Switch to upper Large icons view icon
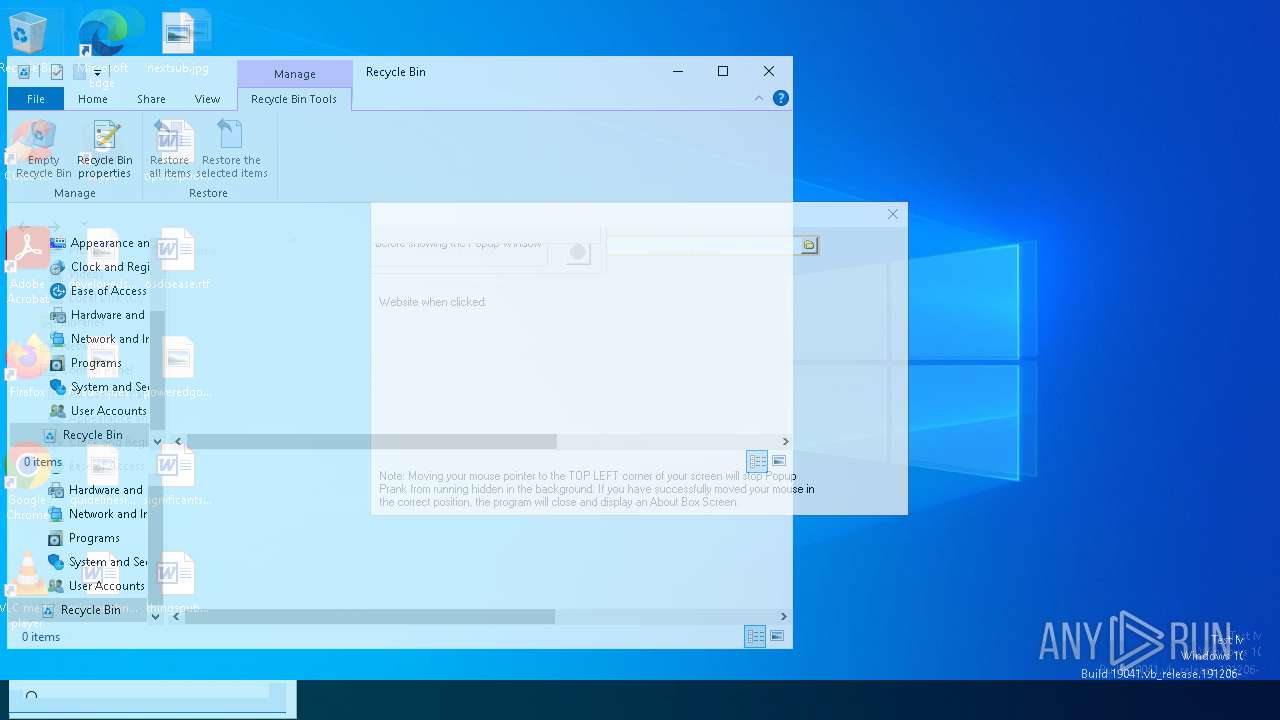This screenshot has width=1280, height=720. [779, 461]
